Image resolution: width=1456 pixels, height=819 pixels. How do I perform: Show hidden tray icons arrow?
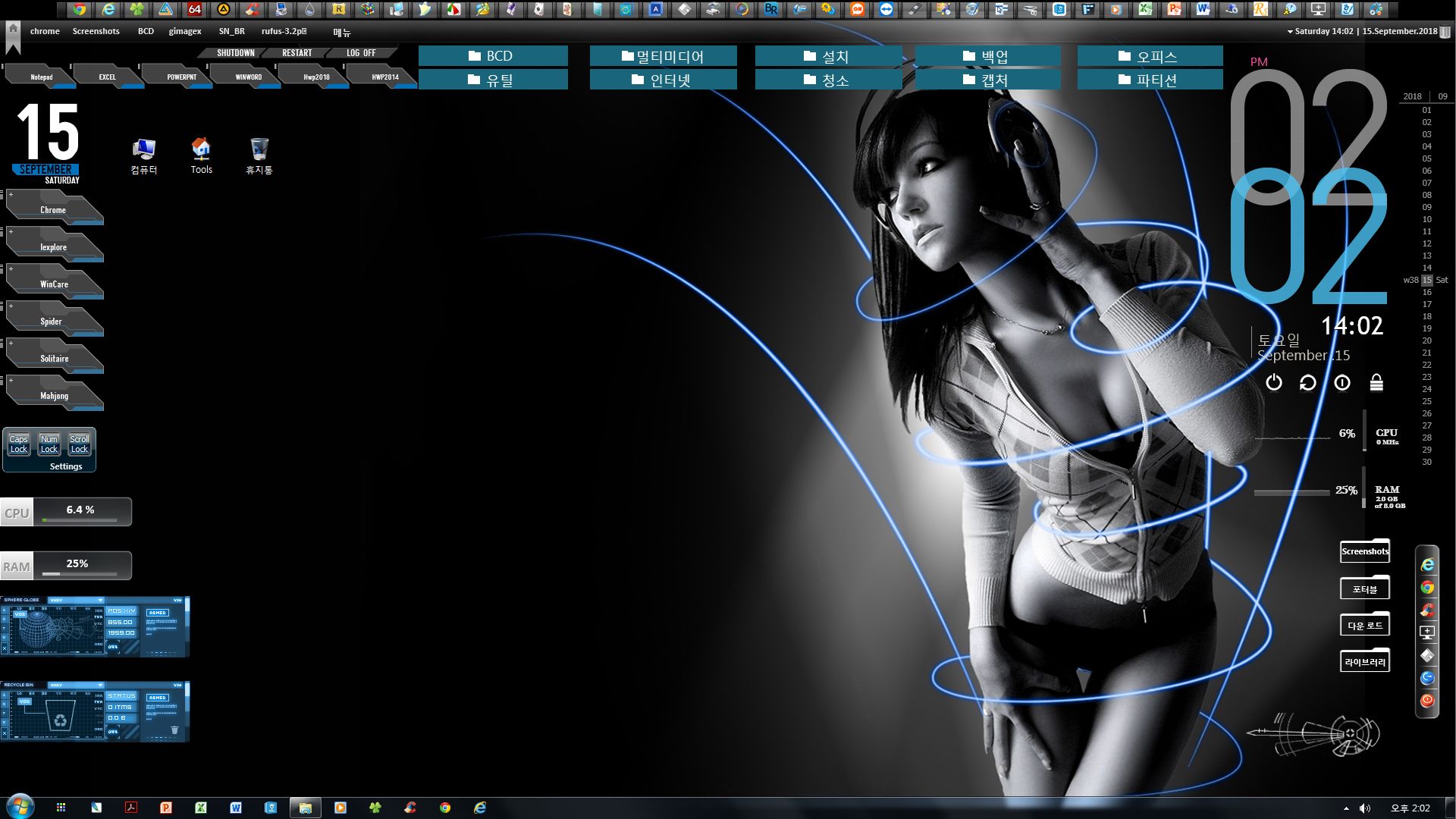click(1346, 808)
